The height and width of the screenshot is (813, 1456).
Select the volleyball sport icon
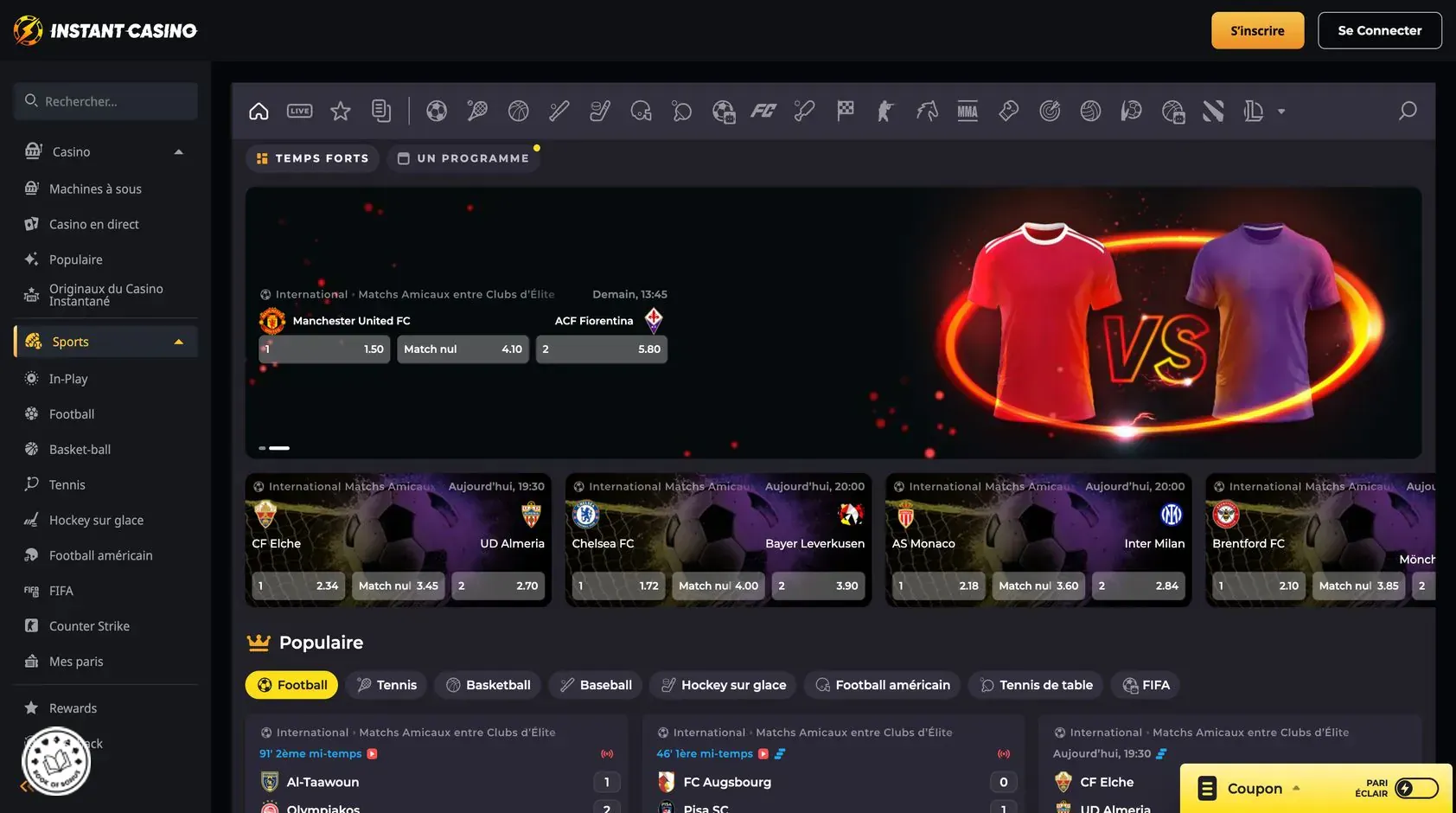click(x=1090, y=111)
